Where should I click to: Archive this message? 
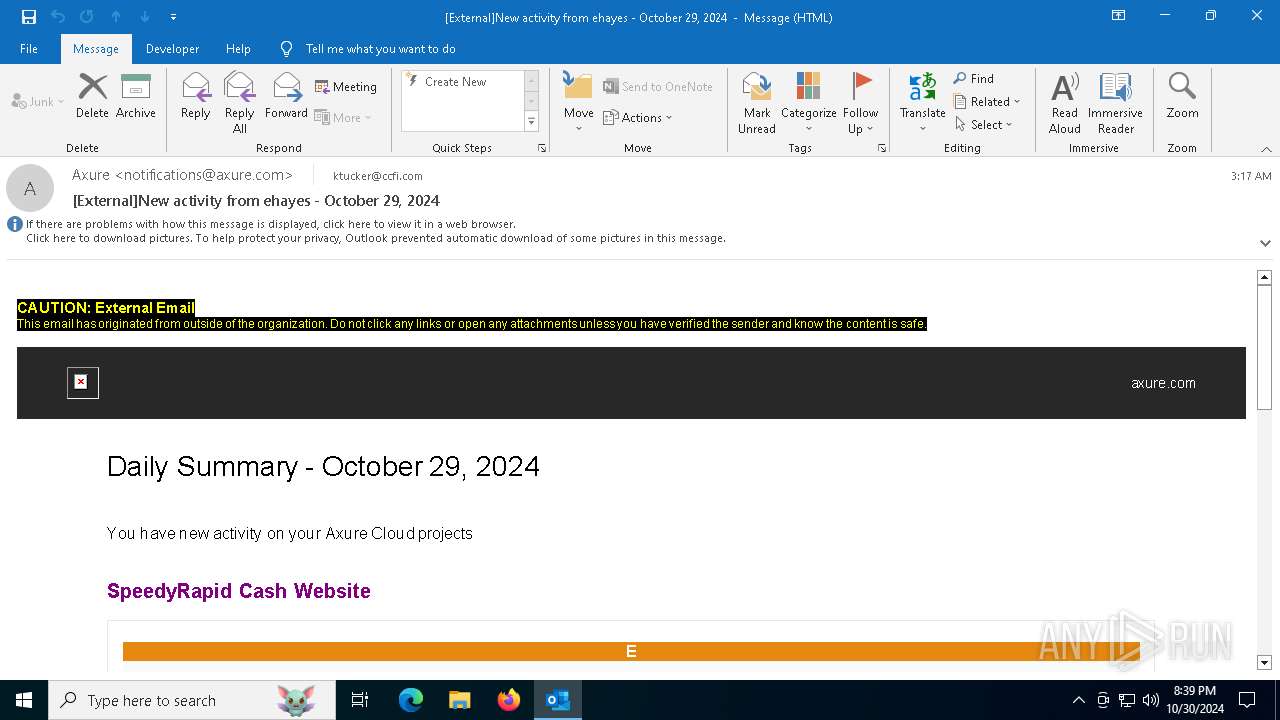coord(136,97)
